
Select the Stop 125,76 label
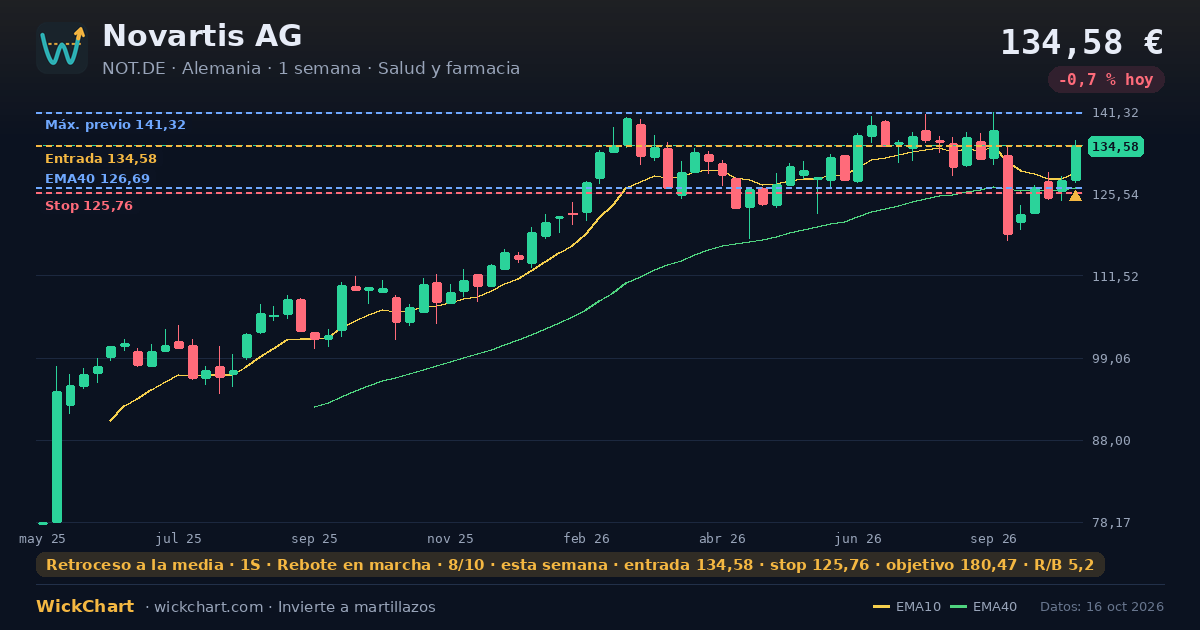coord(89,206)
